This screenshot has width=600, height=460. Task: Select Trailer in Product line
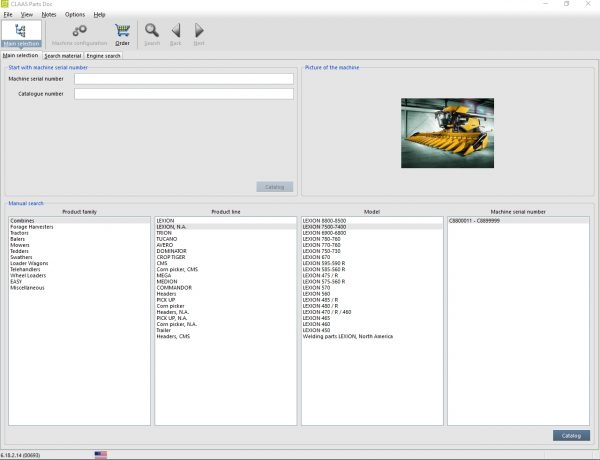pos(226,330)
